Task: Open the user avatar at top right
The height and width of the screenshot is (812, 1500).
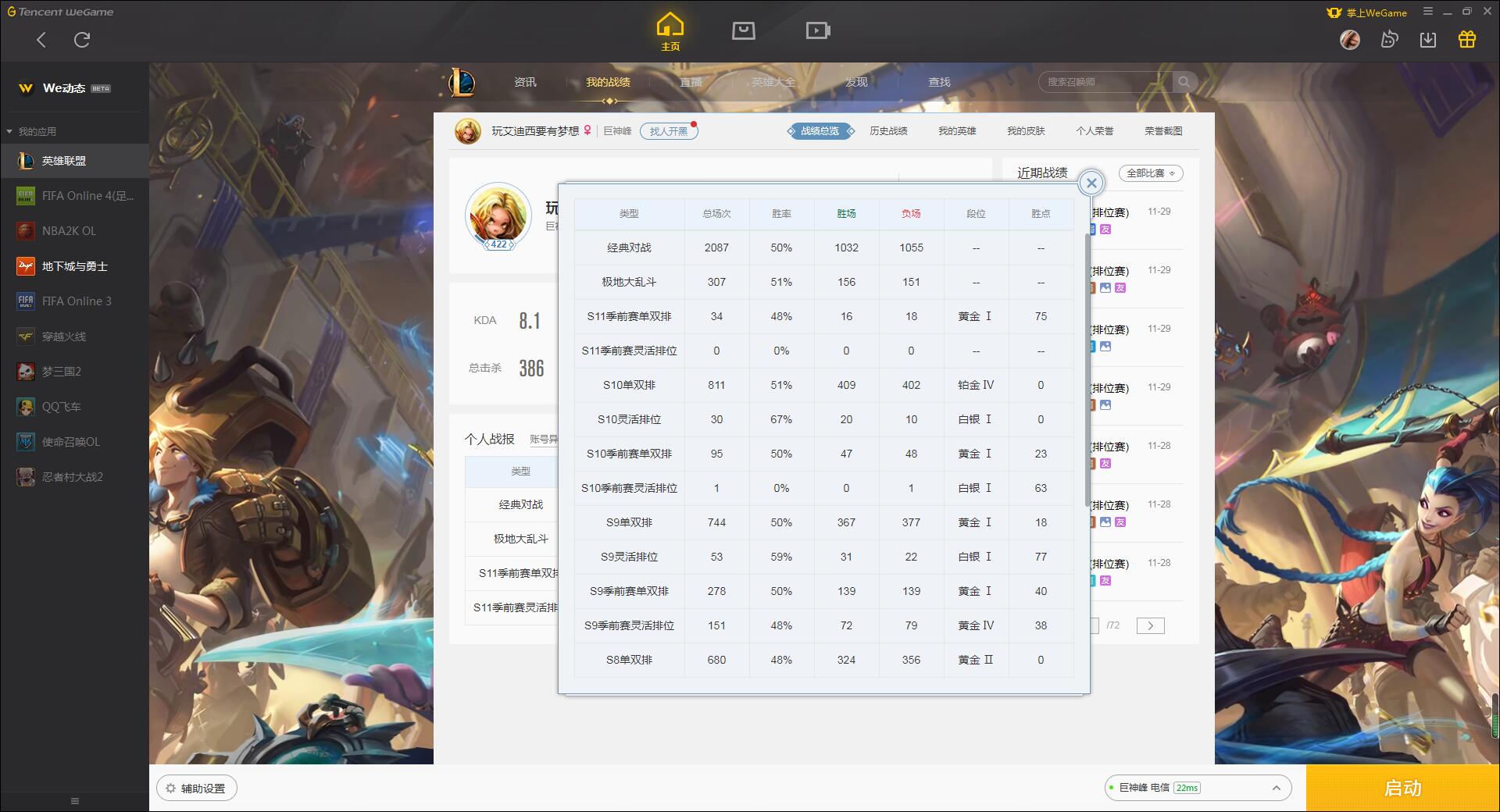Action: (1350, 39)
